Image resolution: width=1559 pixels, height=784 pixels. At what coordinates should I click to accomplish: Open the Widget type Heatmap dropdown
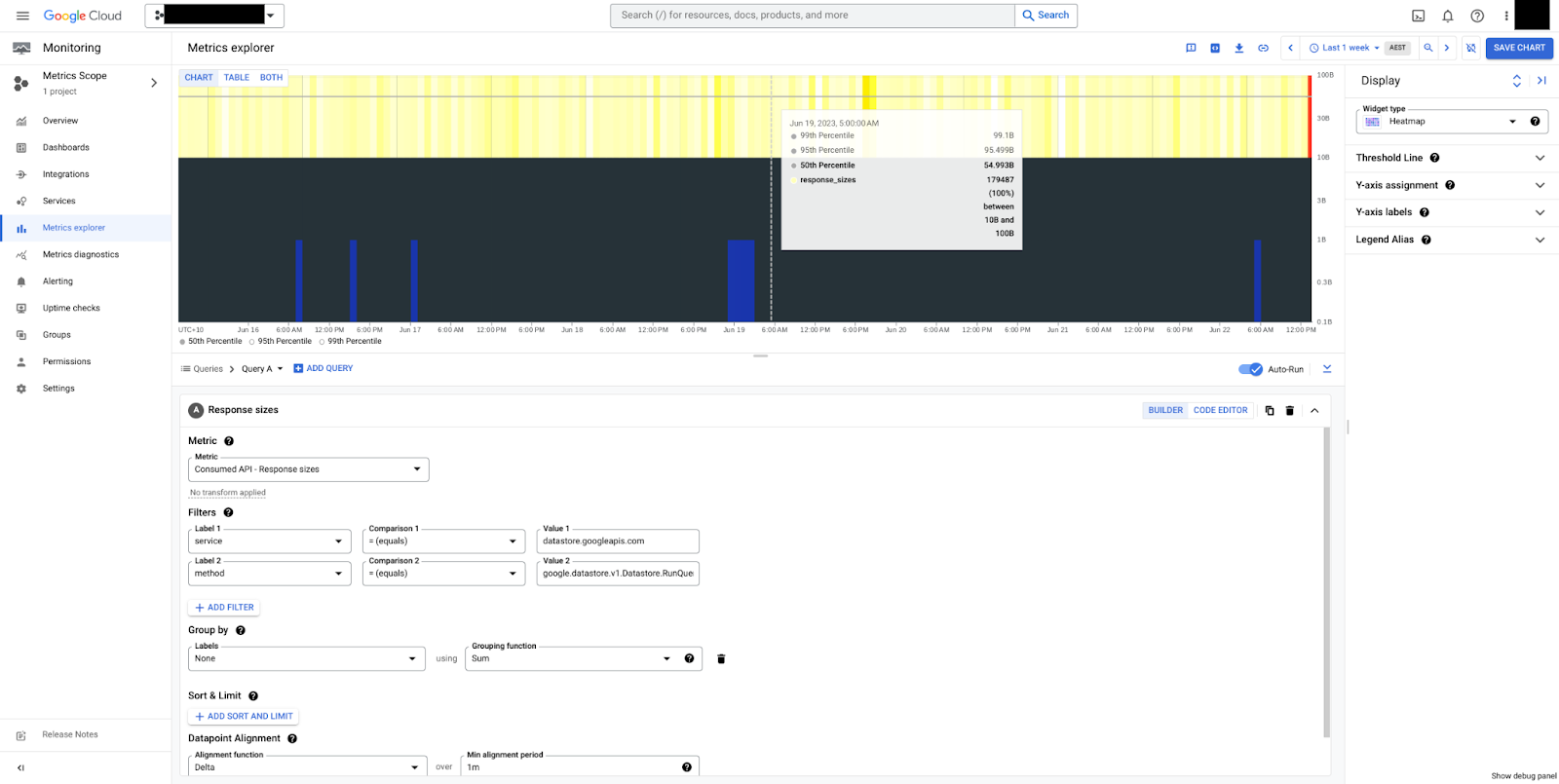[x=1442, y=122]
